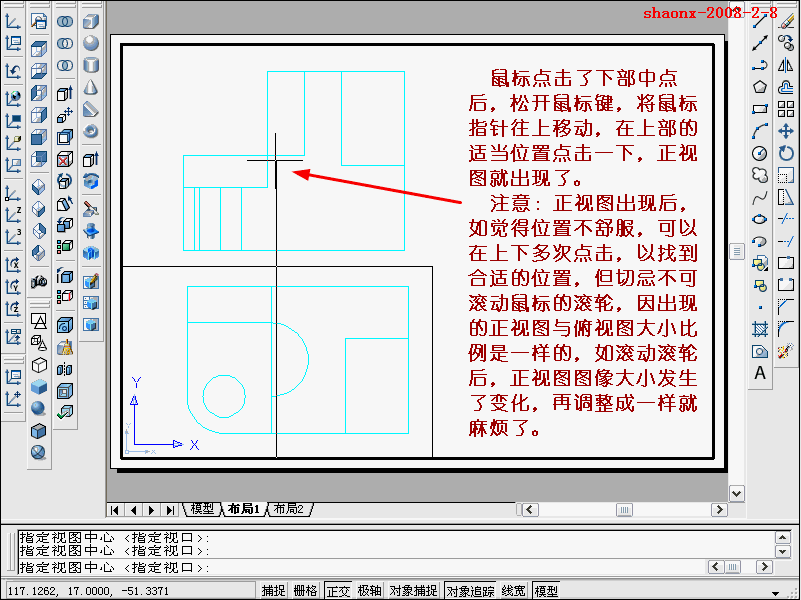Jump to the last layout tab

[170, 510]
